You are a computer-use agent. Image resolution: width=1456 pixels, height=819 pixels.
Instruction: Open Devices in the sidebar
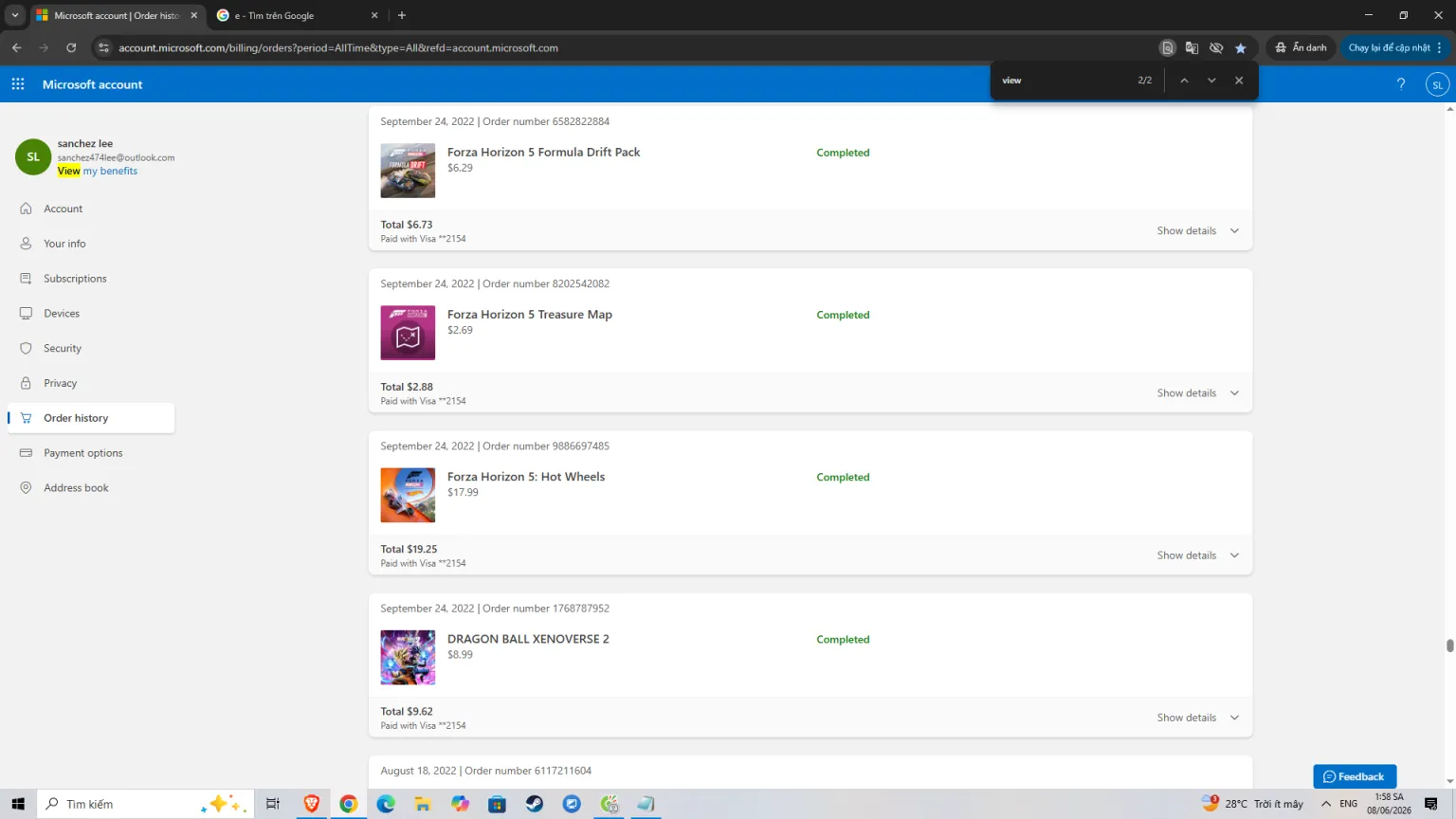pyautogui.click(x=91, y=314)
